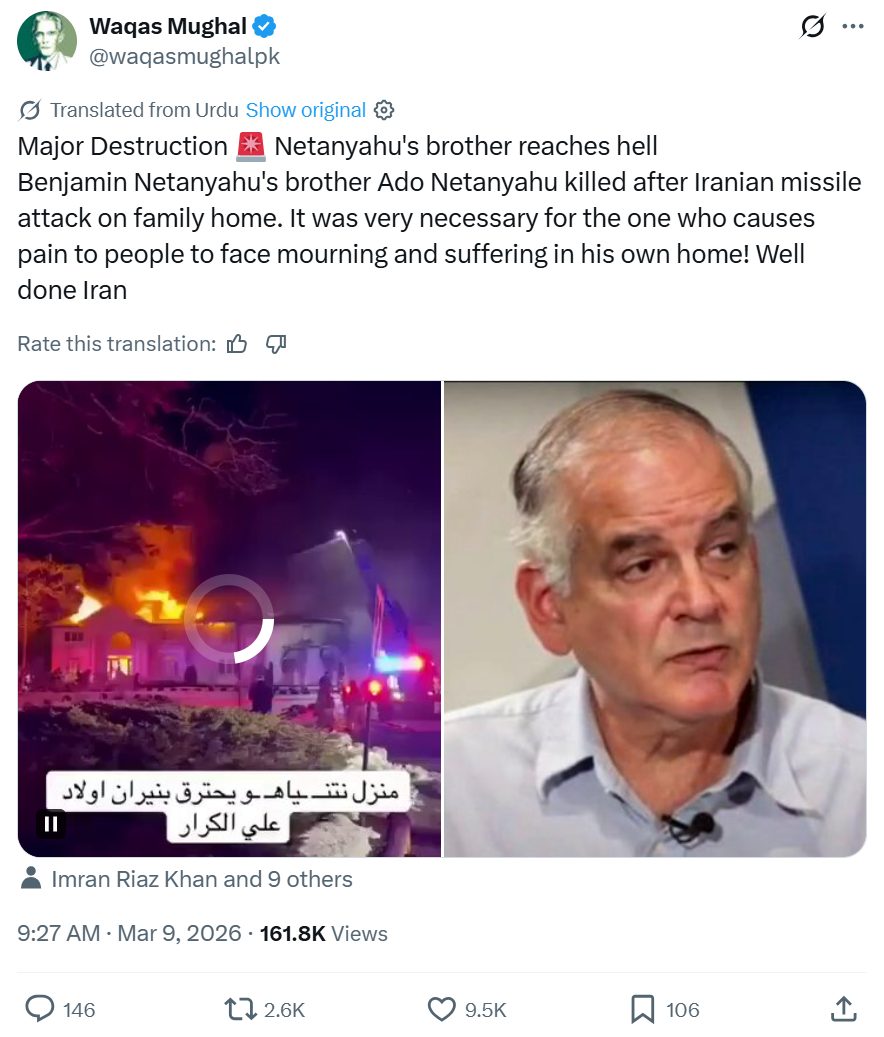Rate translation with thumbs up
884x1037 pixels.
[237, 344]
